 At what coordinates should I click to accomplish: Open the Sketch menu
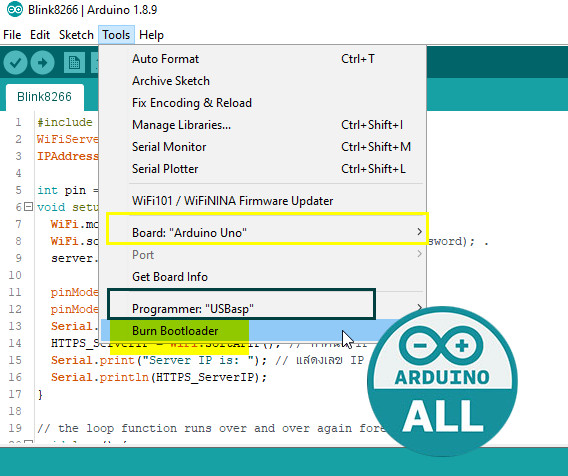pos(76,35)
